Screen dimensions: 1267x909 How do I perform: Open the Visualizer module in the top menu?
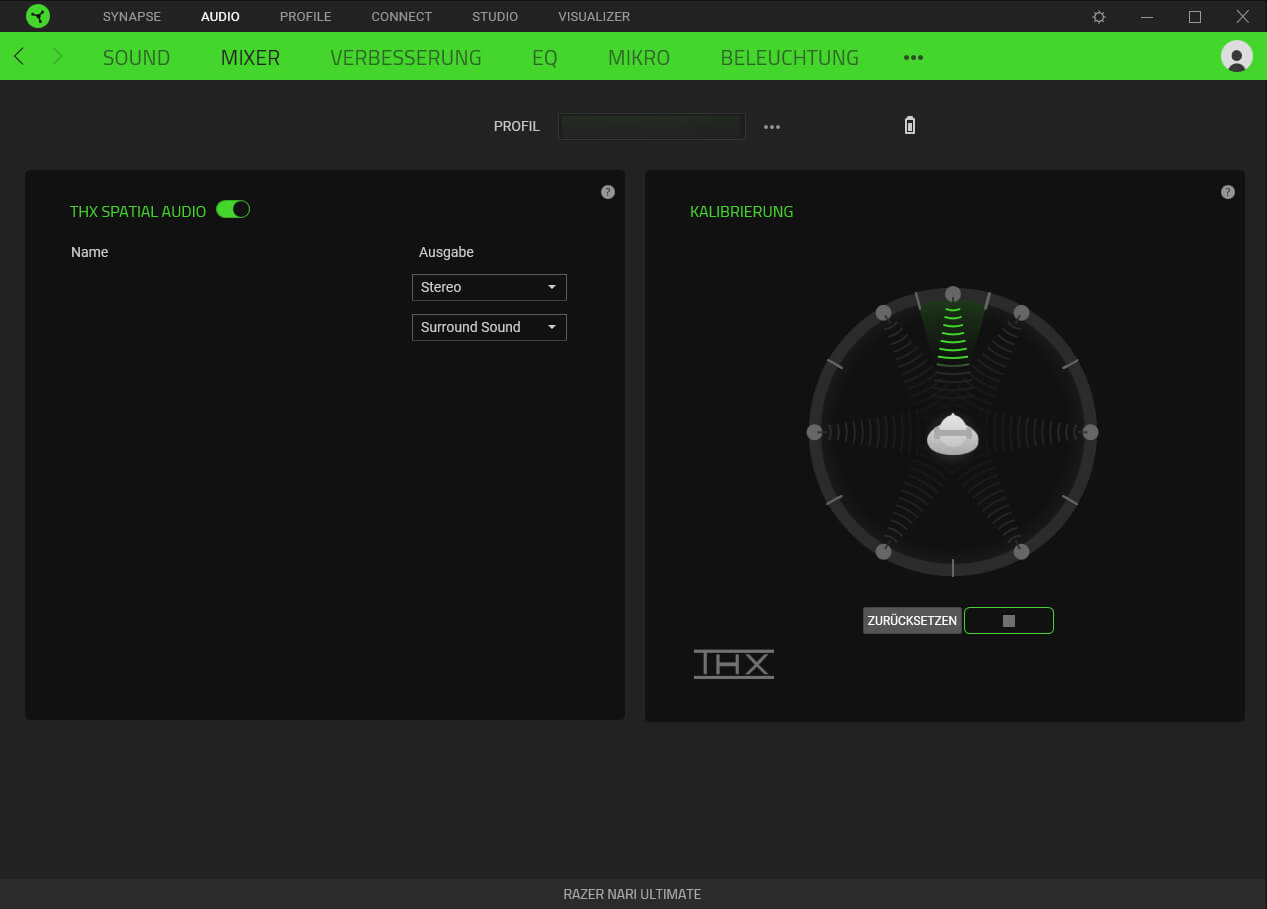[594, 17]
